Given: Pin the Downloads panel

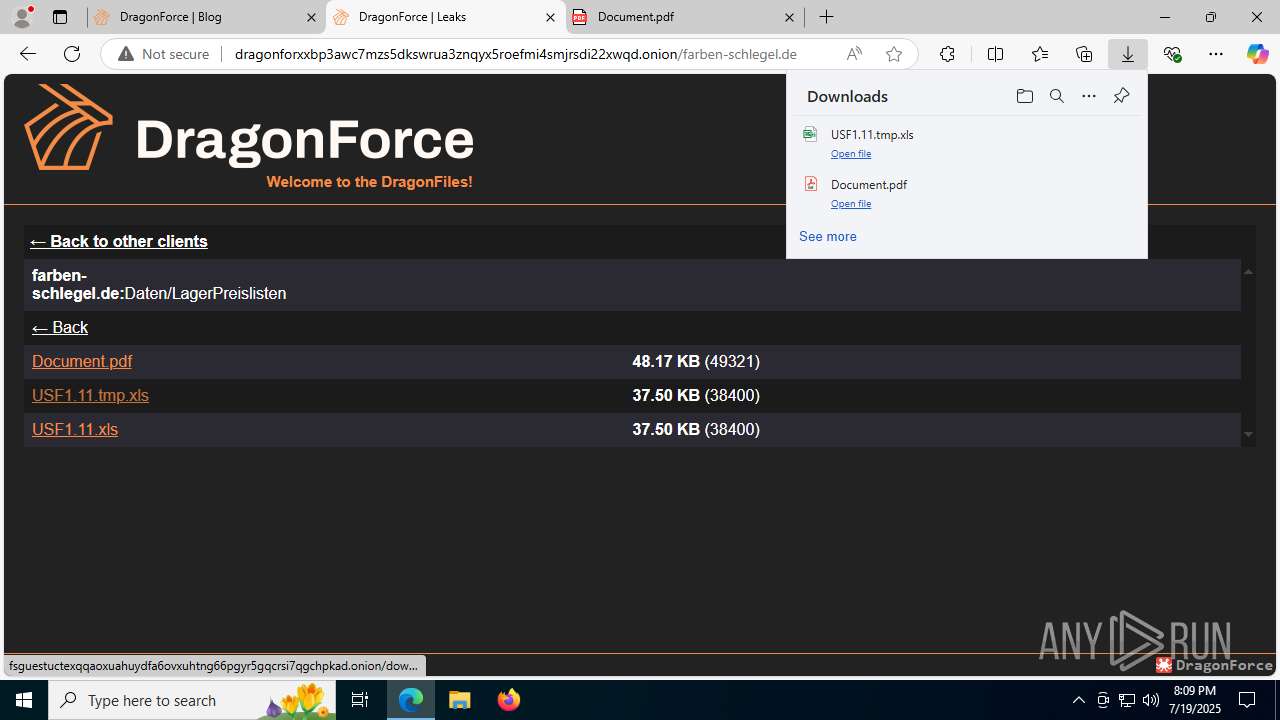Looking at the screenshot, I should [x=1121, y=96].
